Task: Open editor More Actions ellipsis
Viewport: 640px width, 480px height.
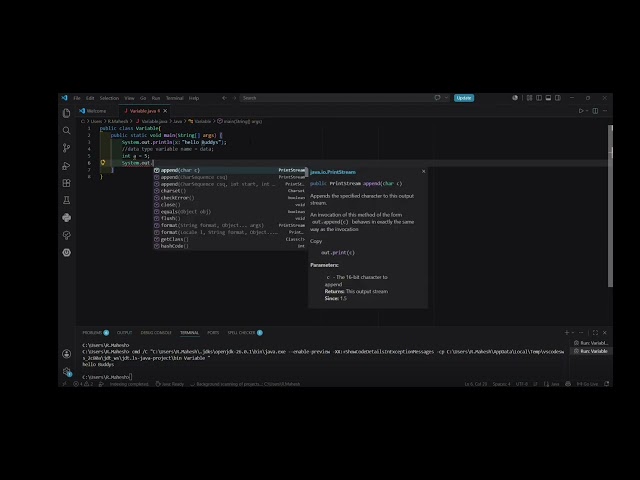Action: (x=605, y=111)
